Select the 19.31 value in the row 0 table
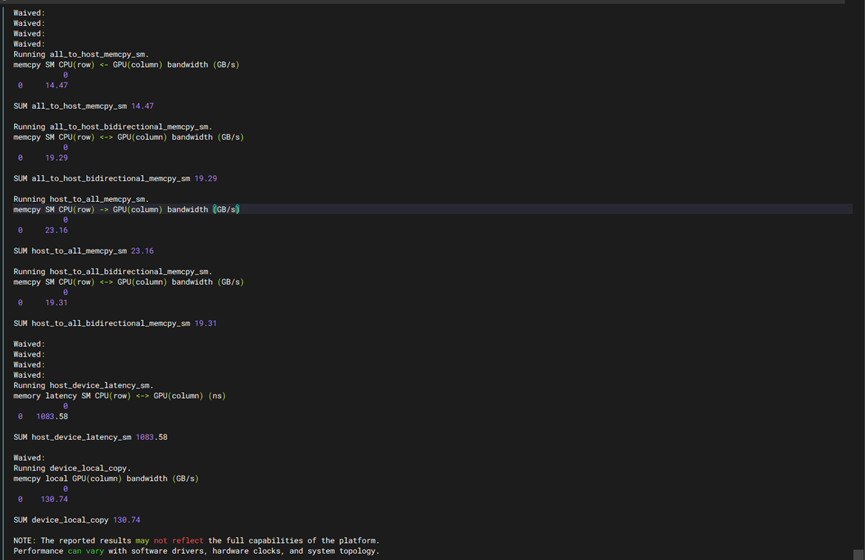The width and height of the screenshot is (865, 560). point(56,303)
